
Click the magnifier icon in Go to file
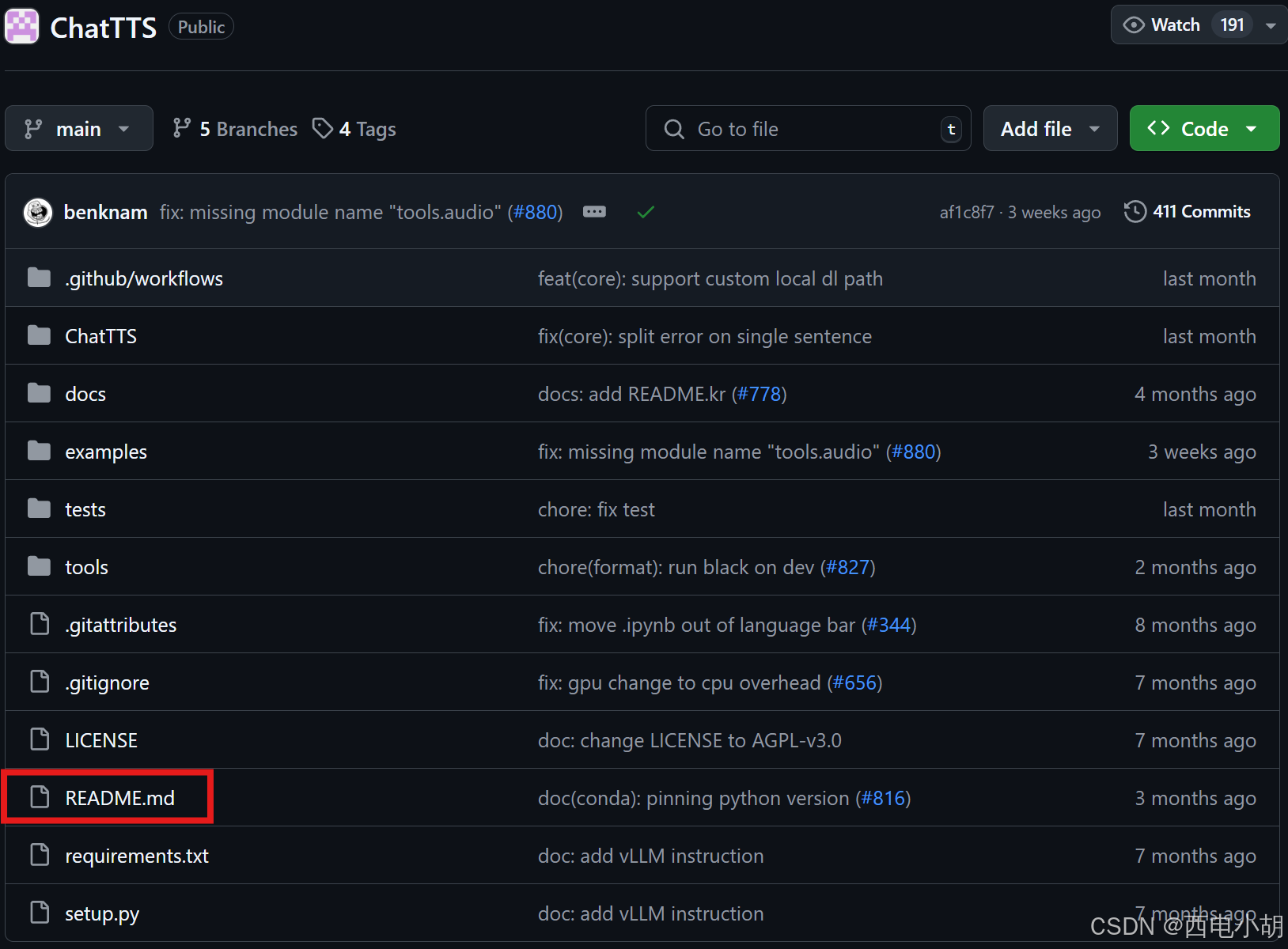coord(674,129)
